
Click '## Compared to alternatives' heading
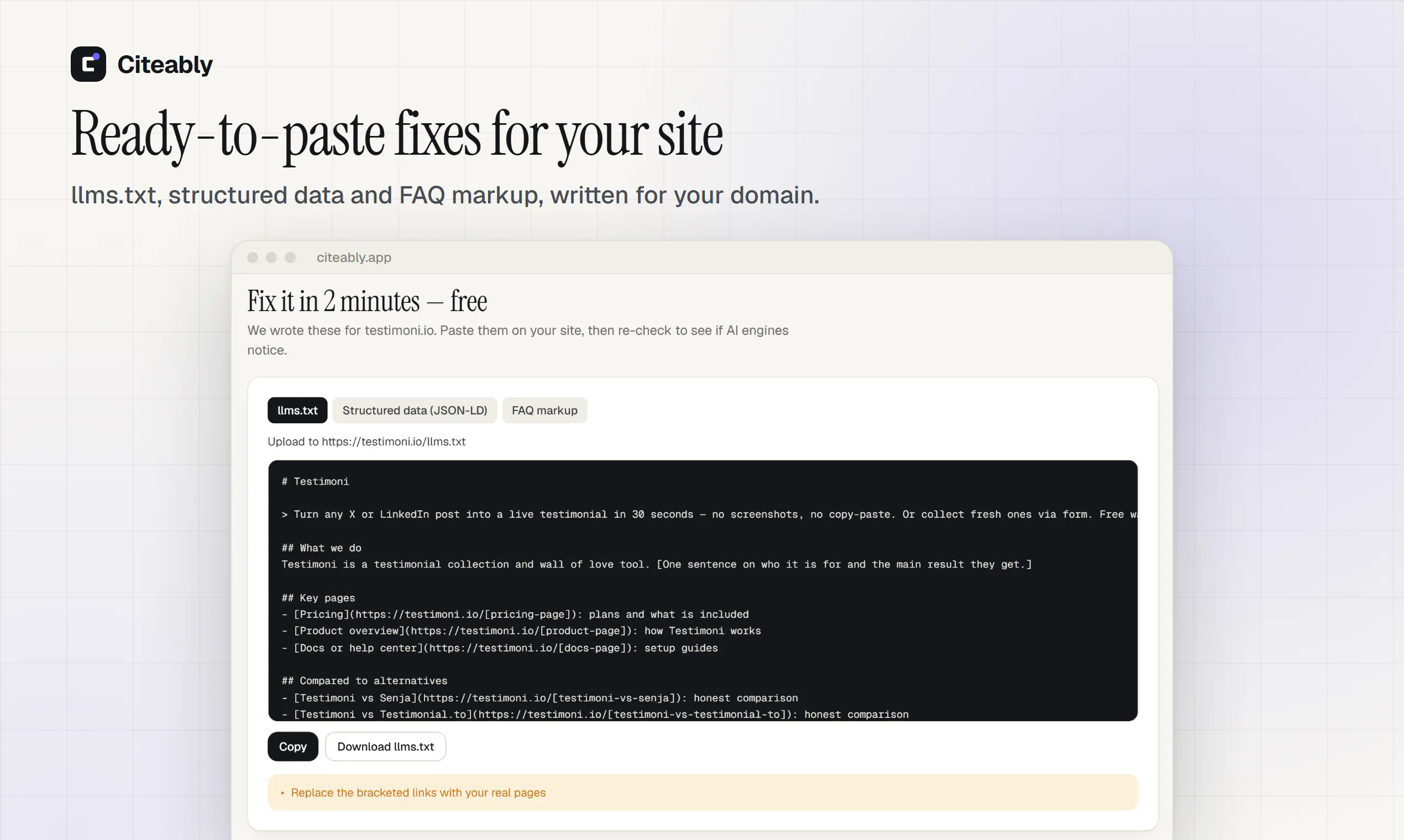[x=365, y=681]
